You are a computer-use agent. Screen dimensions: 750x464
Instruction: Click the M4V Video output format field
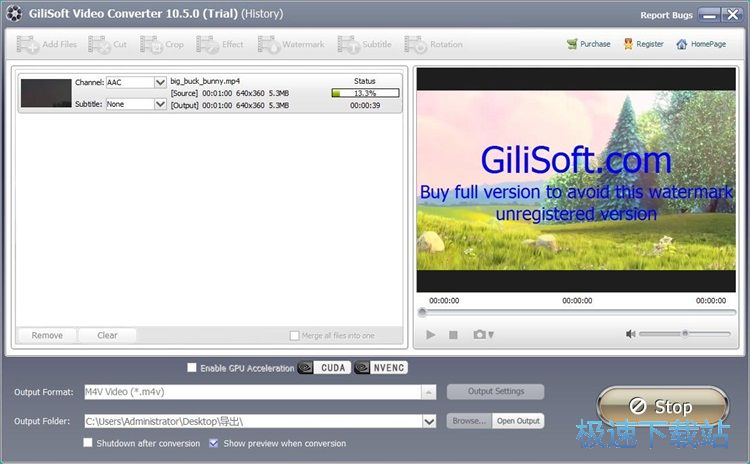[253, 392]
